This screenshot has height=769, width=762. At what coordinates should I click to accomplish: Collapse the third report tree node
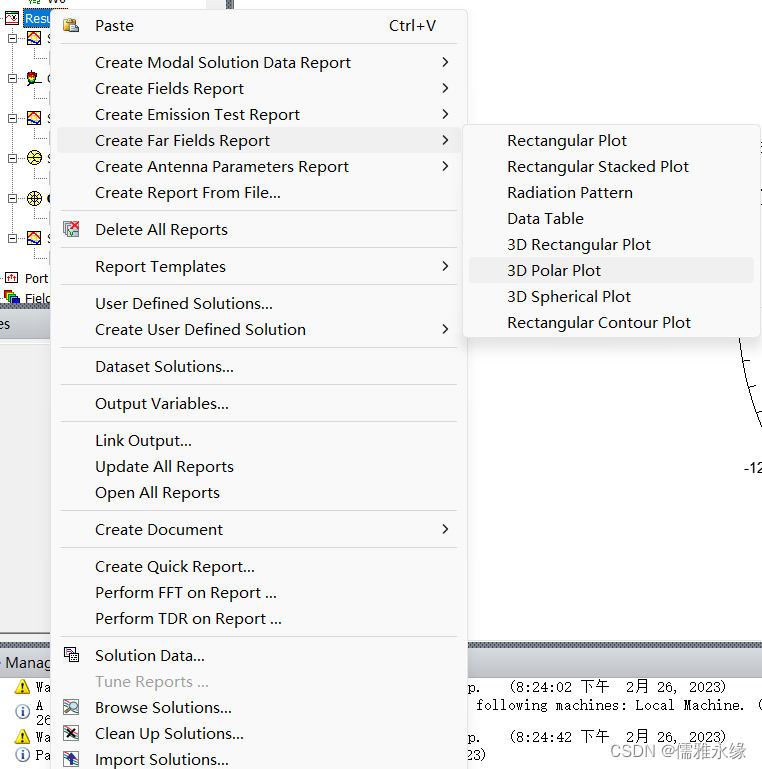(13, 118)
